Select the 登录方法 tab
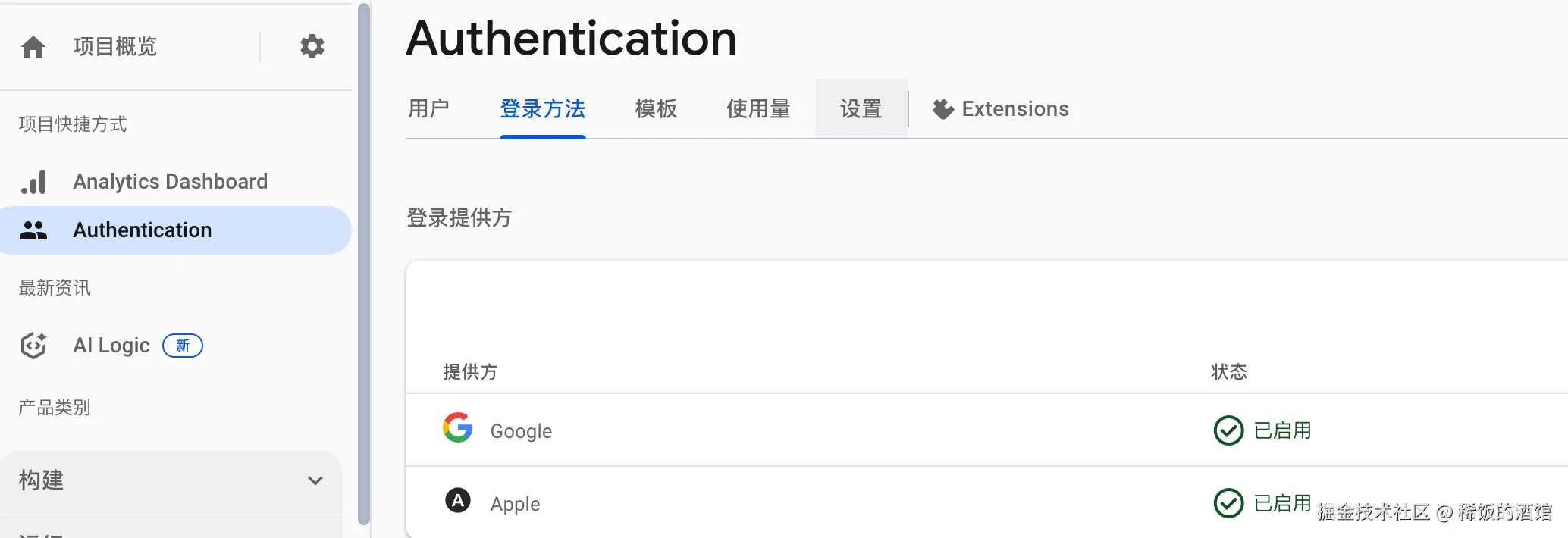This screenshot has width=1568, height=538. pyautogui.click(x=542, y=109)
